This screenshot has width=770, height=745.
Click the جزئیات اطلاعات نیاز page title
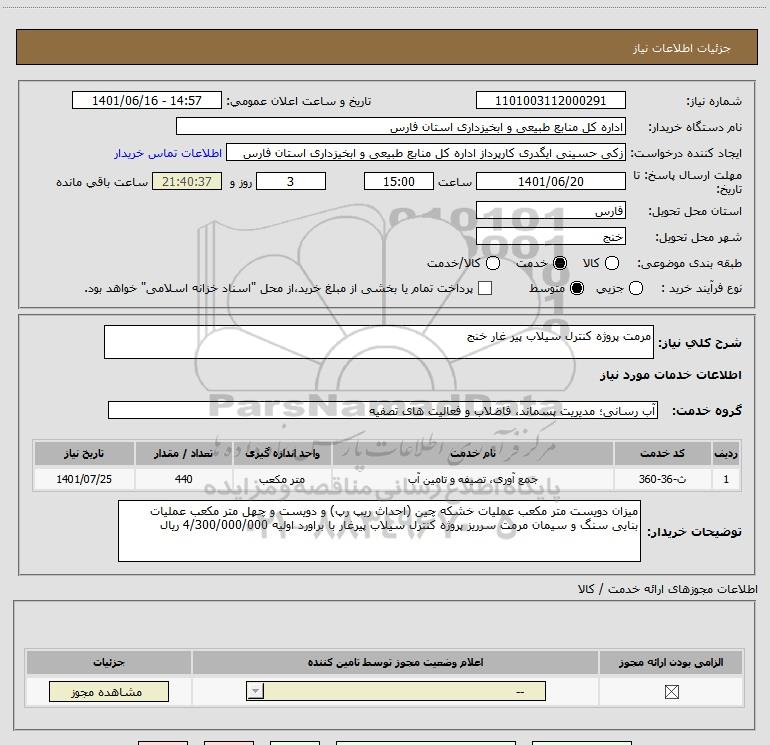[x=681, y=48]
